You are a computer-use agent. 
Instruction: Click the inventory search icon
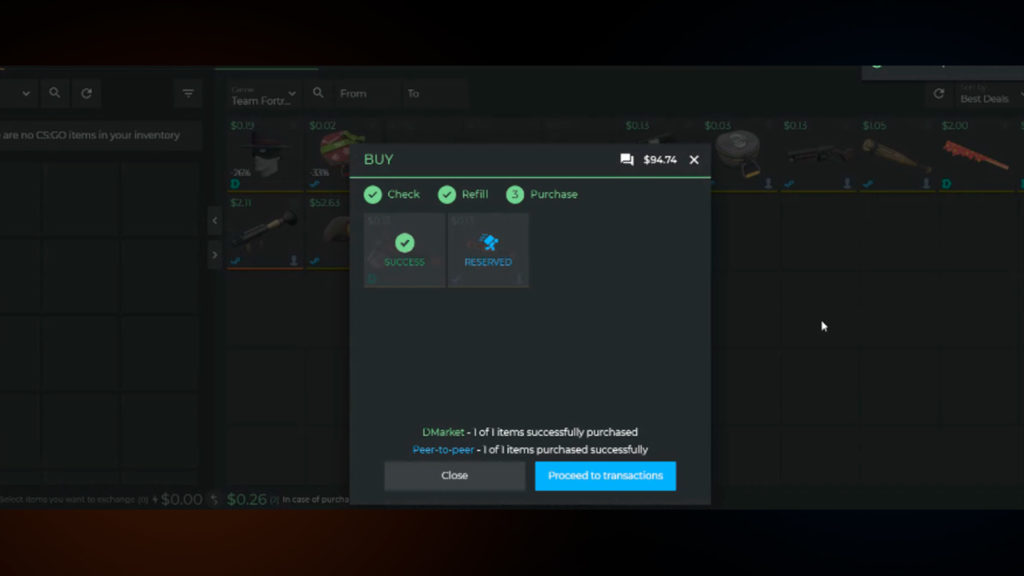click(x=55, y=93)
